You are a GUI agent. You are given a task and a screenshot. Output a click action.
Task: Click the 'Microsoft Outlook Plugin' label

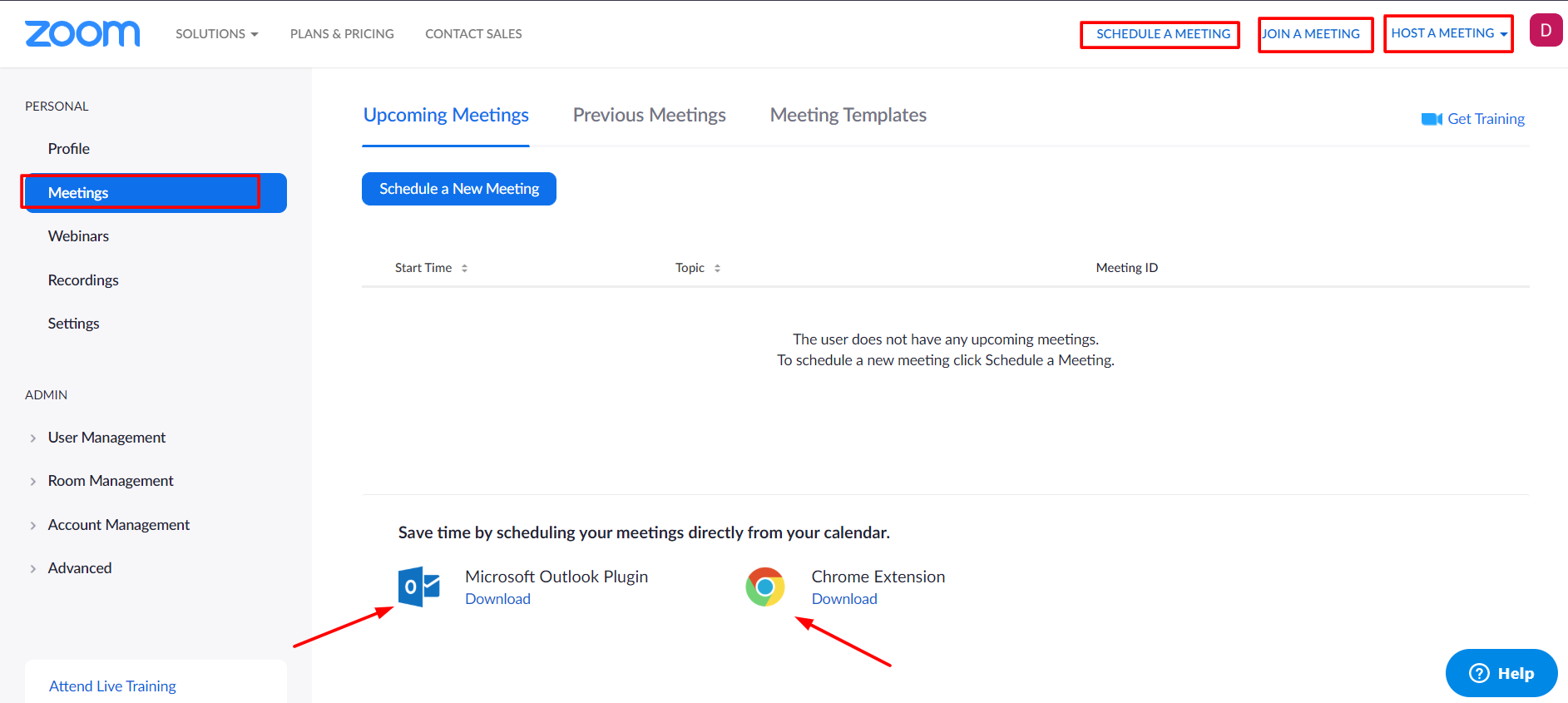[x=556, y=577]
